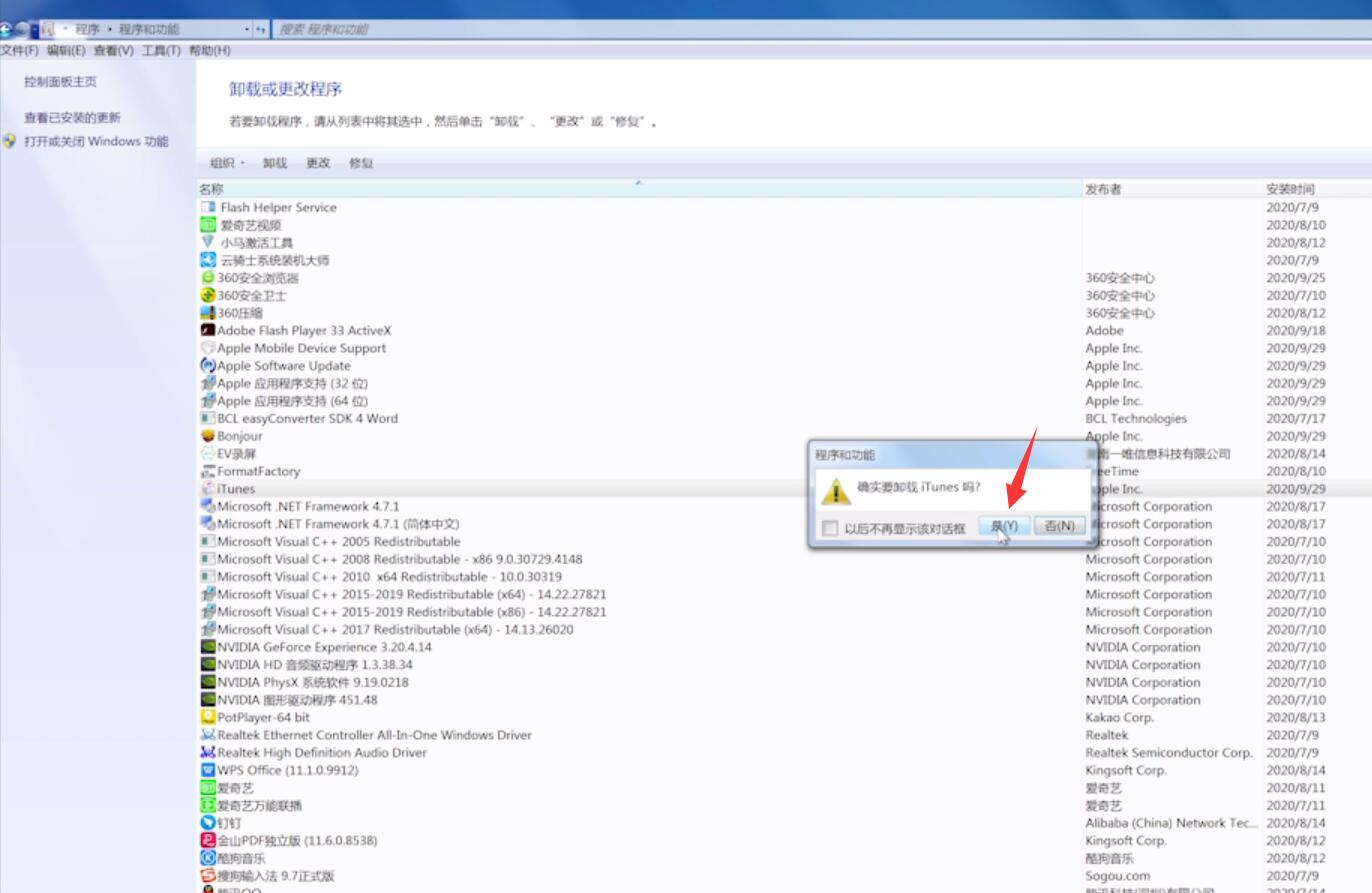
Task: Click 更改 in the toolbar
Action: coord(318,163)
